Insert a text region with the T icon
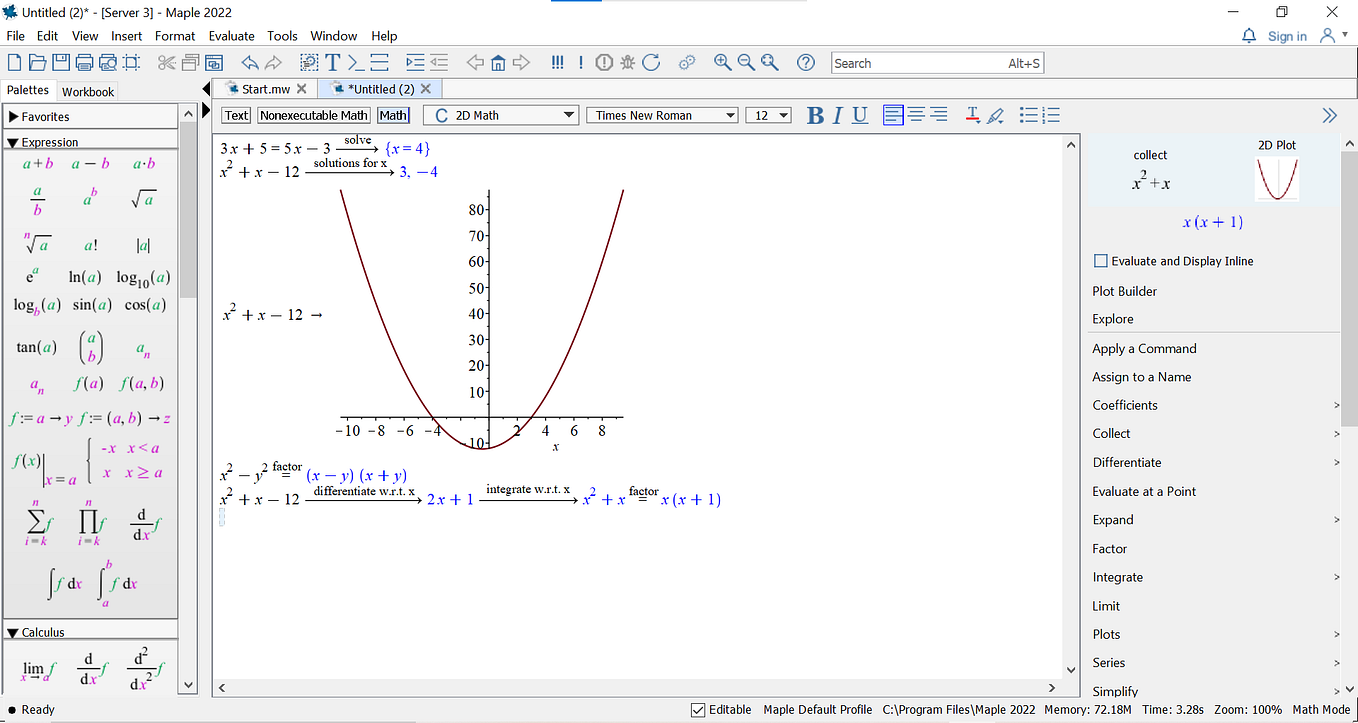This screenshot has width=1358, height=723. tap(333, 63)
